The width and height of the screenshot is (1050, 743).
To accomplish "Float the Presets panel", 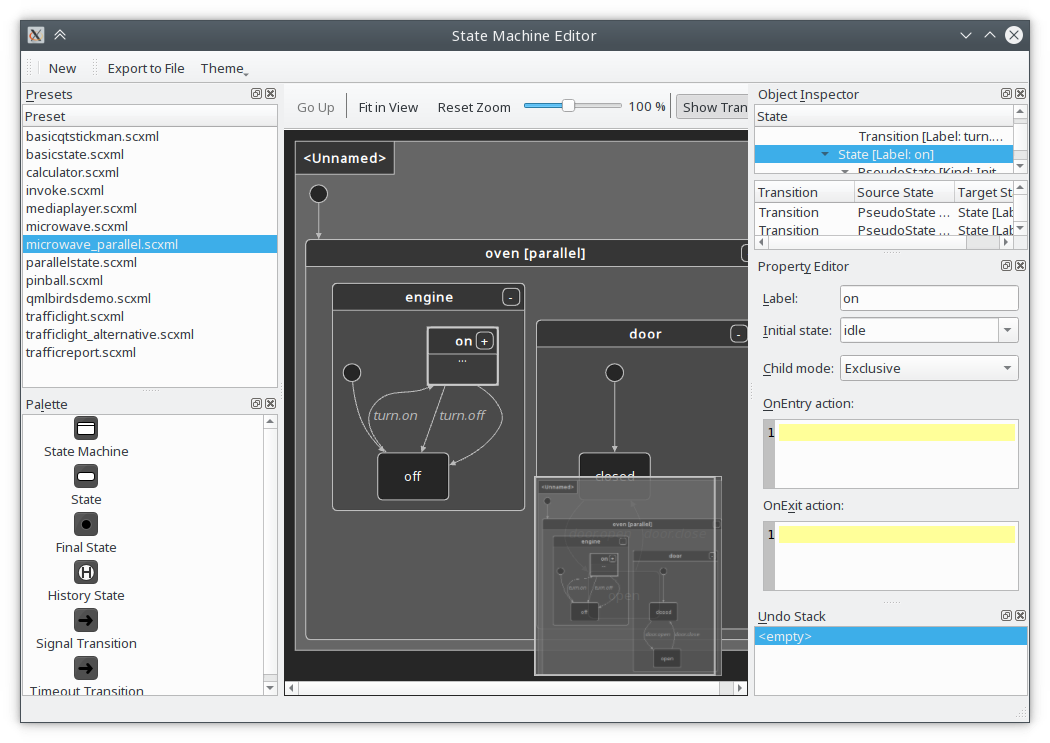I will click(x=256, y=94).
